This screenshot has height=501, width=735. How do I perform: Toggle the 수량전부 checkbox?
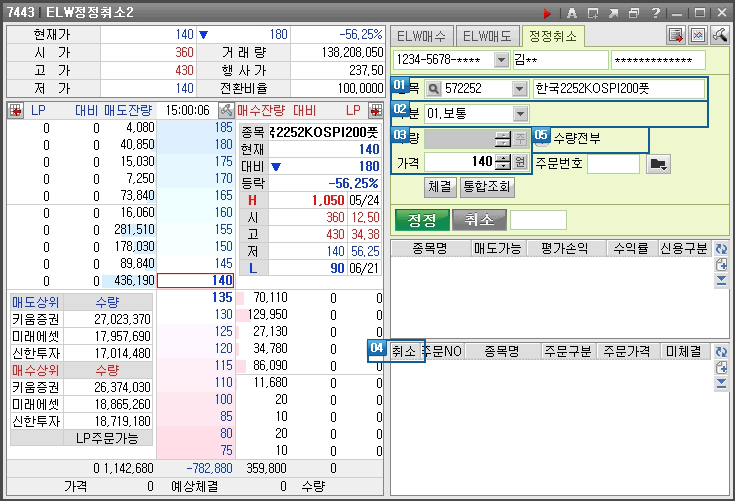pos(542,141)
